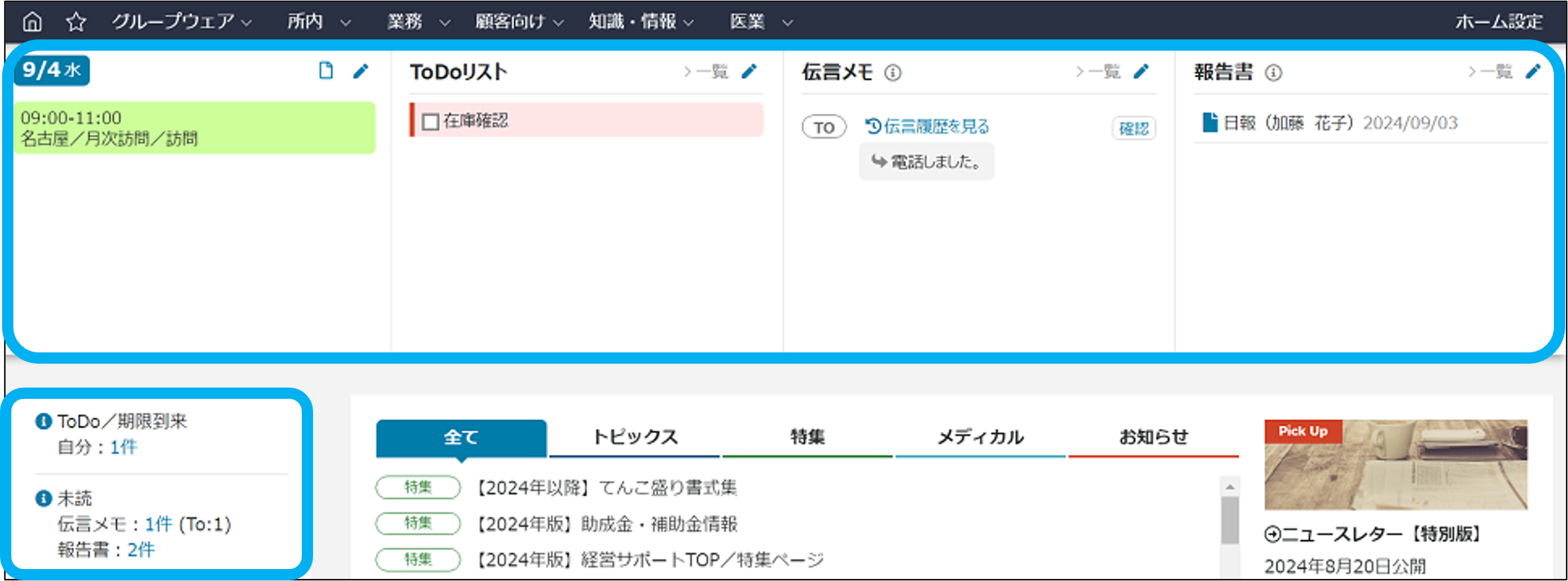The height and width of the screenshot is (581, 1568).
Task: Click the home icon in navigation bar
Action: tap(32, 22)
